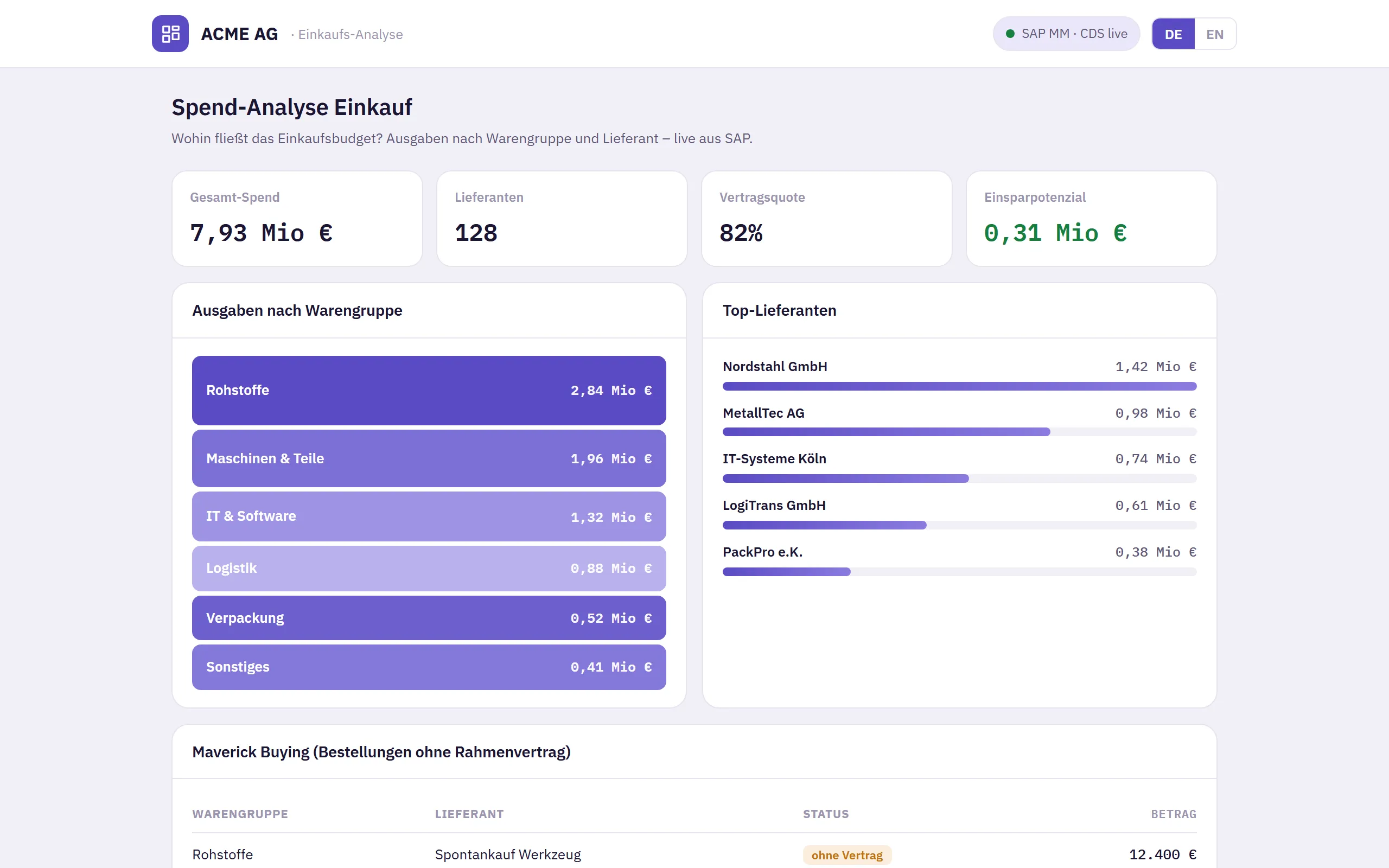Click the PackPro e.K. supplier name

762,552
